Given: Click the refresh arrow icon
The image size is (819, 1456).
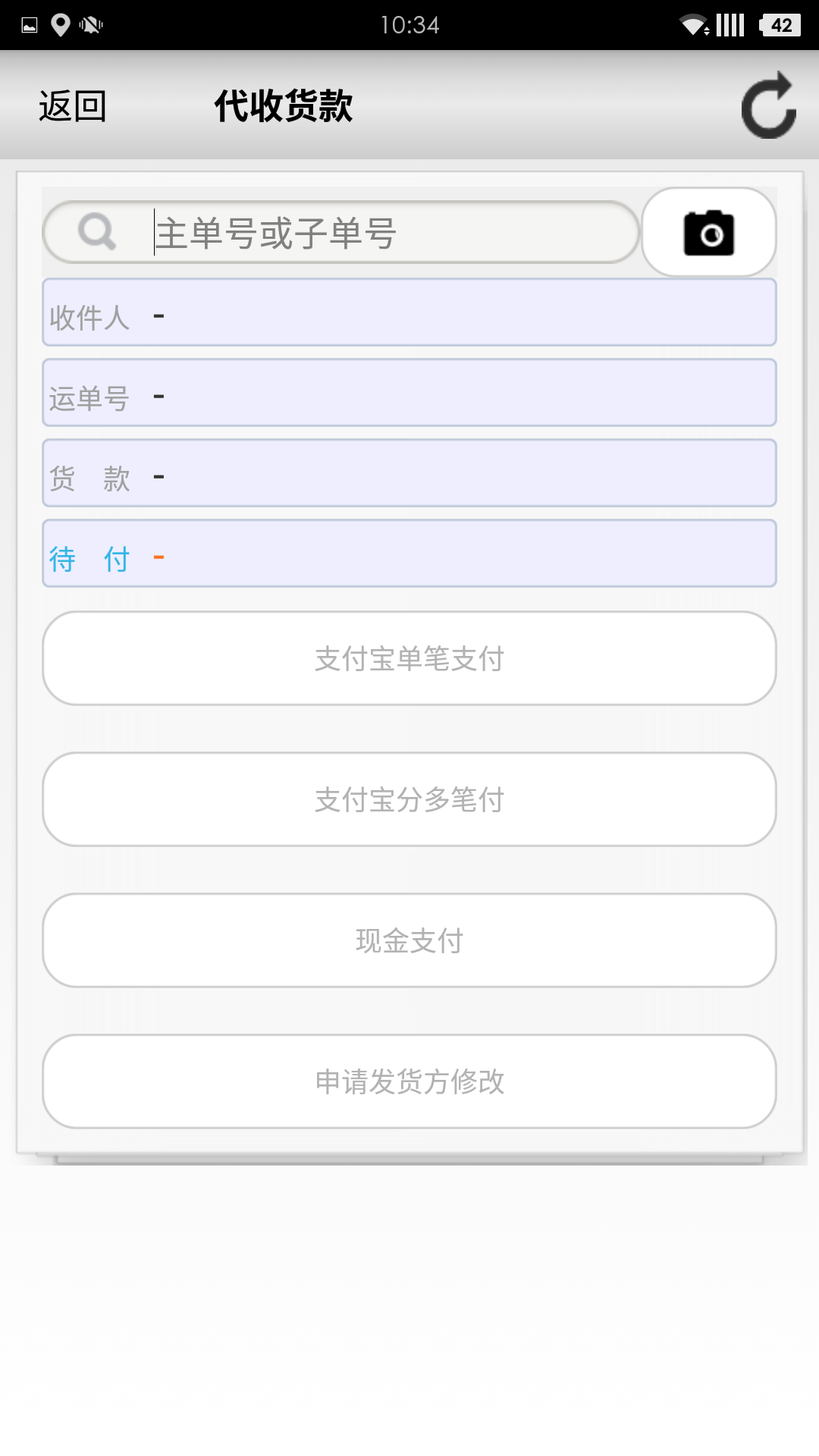Looking at the screenshot, I should (x=768, y=106).
